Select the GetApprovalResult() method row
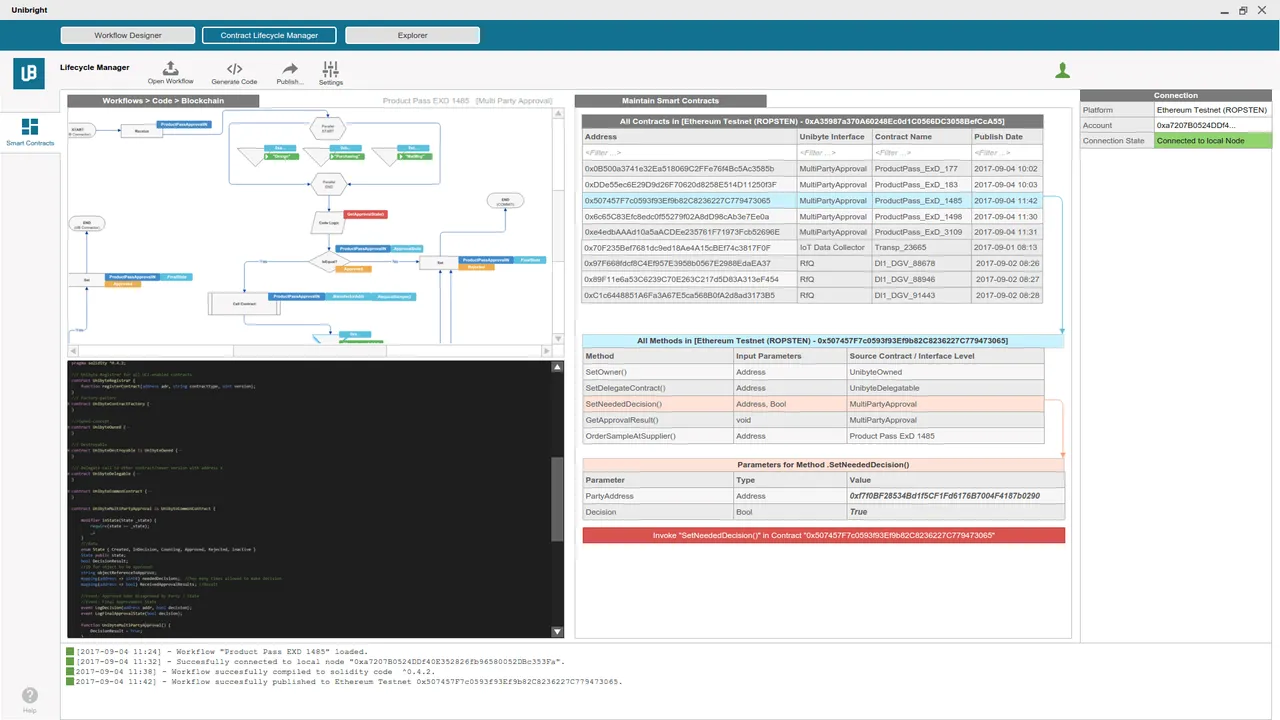This screenshot has width=1280, height=720. tap(812, 420)
